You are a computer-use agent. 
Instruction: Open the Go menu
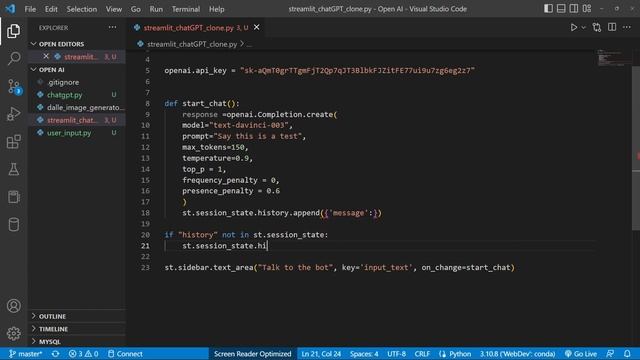[x=136, y=9]
